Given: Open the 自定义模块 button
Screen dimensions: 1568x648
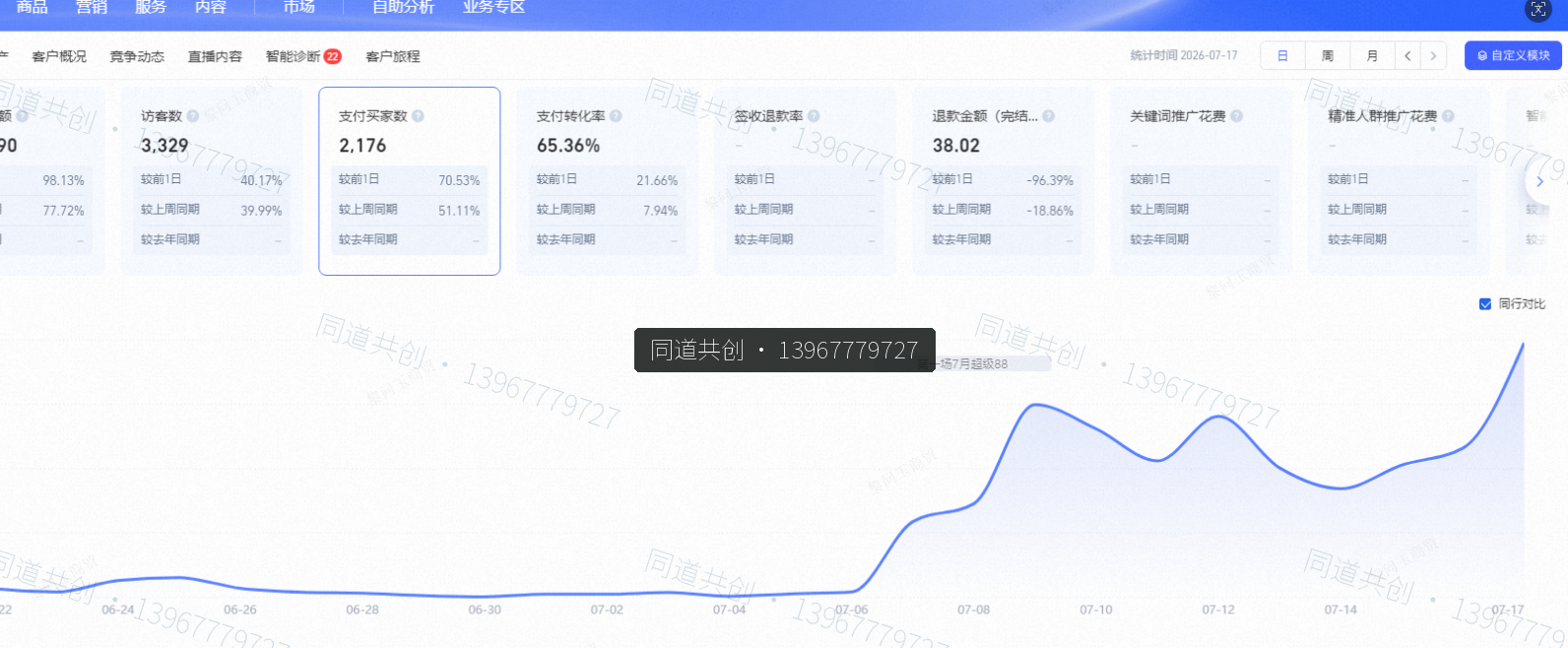Looking at the screenshot, I should click(x=1513, y=56).
